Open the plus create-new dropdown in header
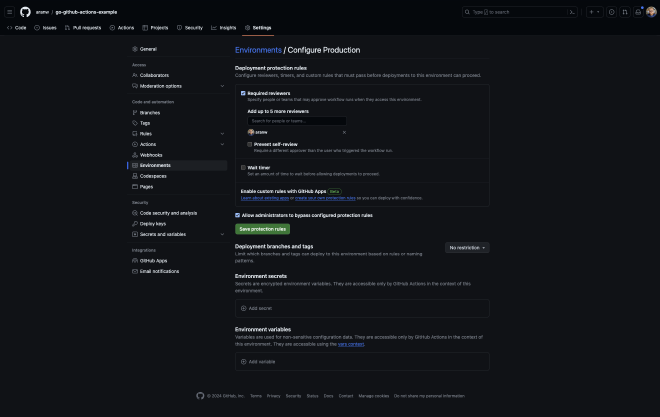Screen dimensions: 660x417 click(x=594, y=12)
